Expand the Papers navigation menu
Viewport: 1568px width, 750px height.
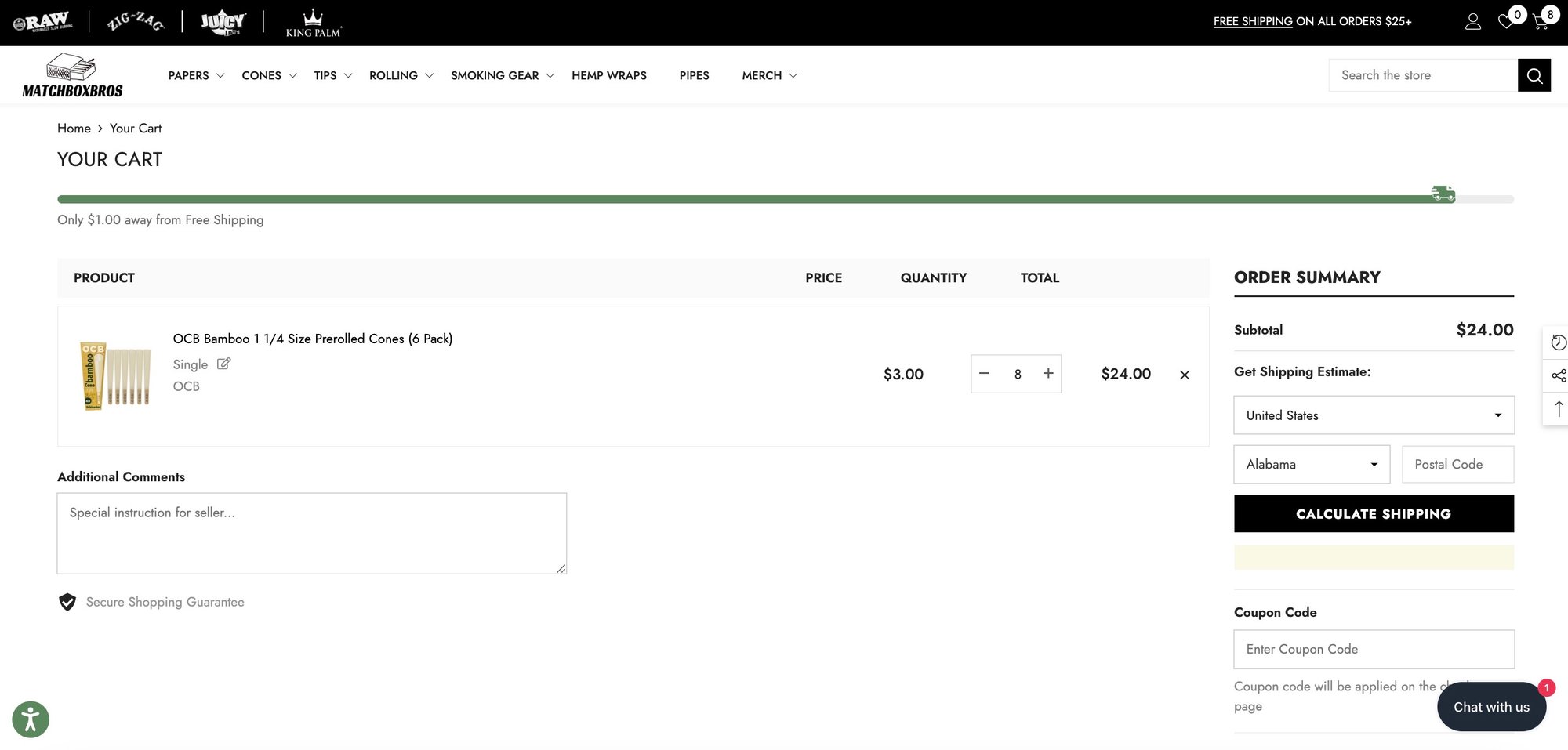[196, 75]
